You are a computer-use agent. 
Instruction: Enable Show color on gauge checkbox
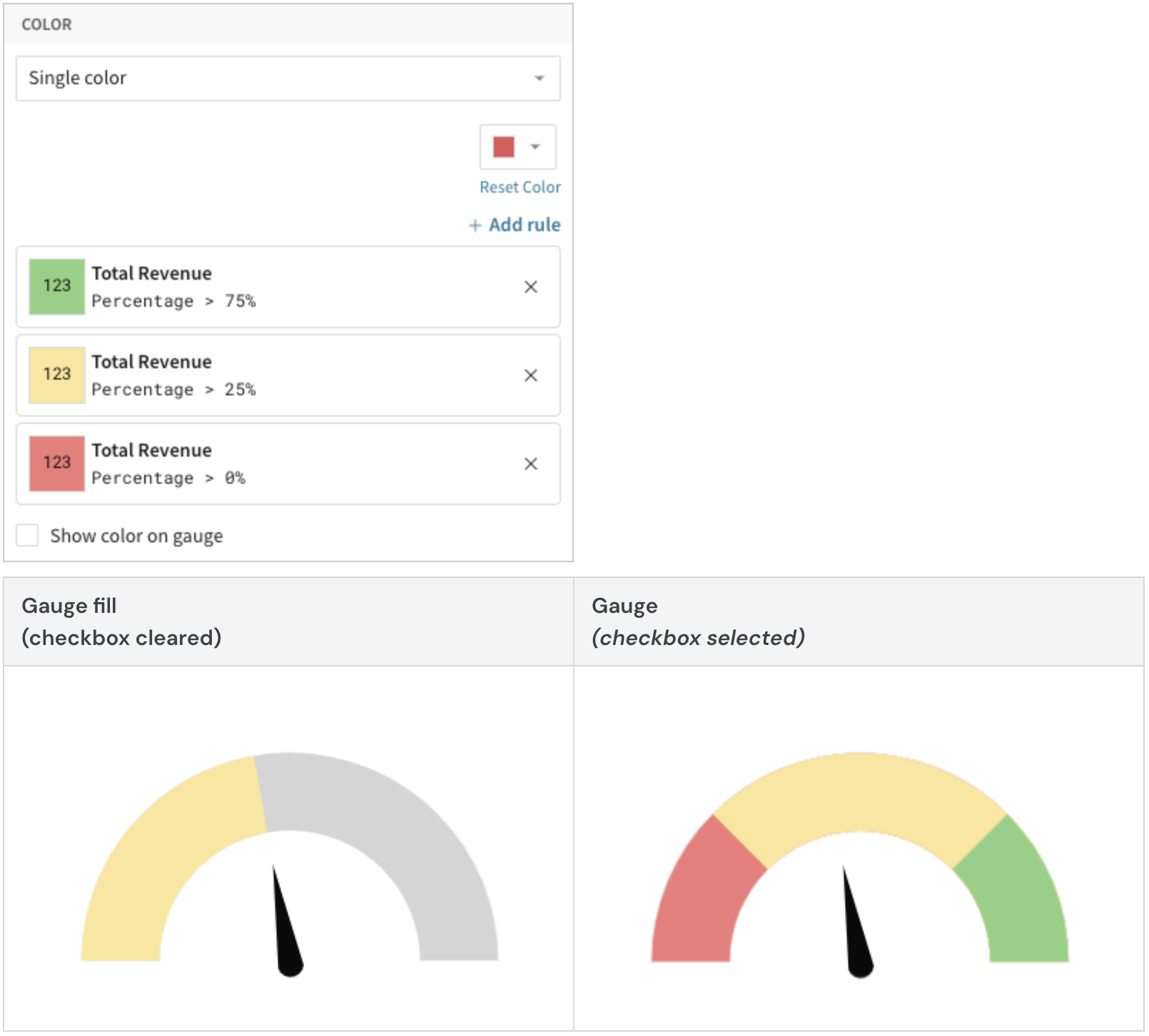coord(27,535)
